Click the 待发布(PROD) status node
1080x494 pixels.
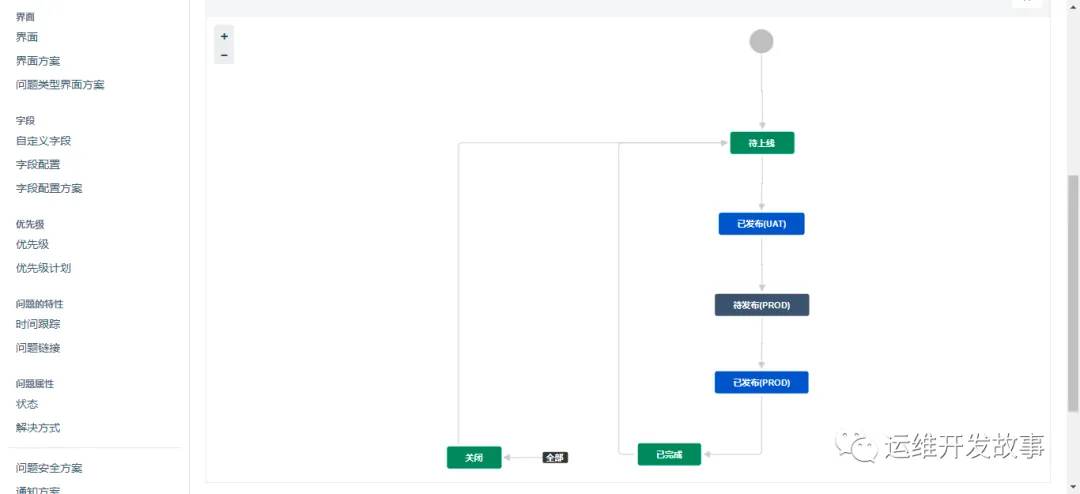761,305
